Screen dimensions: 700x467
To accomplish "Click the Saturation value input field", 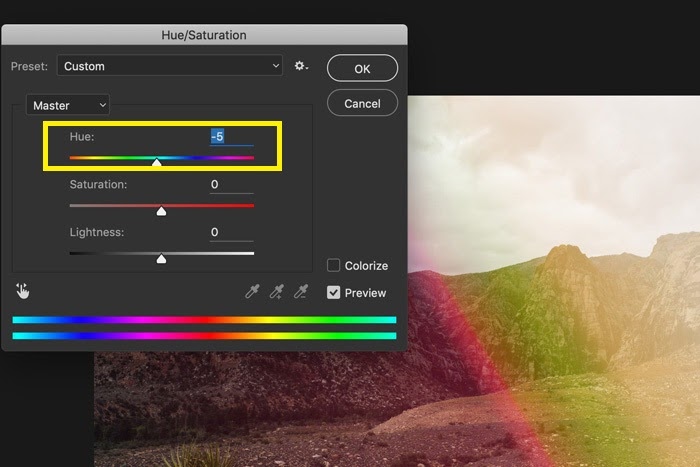I will pyautogui.click(x=230, y=184).
